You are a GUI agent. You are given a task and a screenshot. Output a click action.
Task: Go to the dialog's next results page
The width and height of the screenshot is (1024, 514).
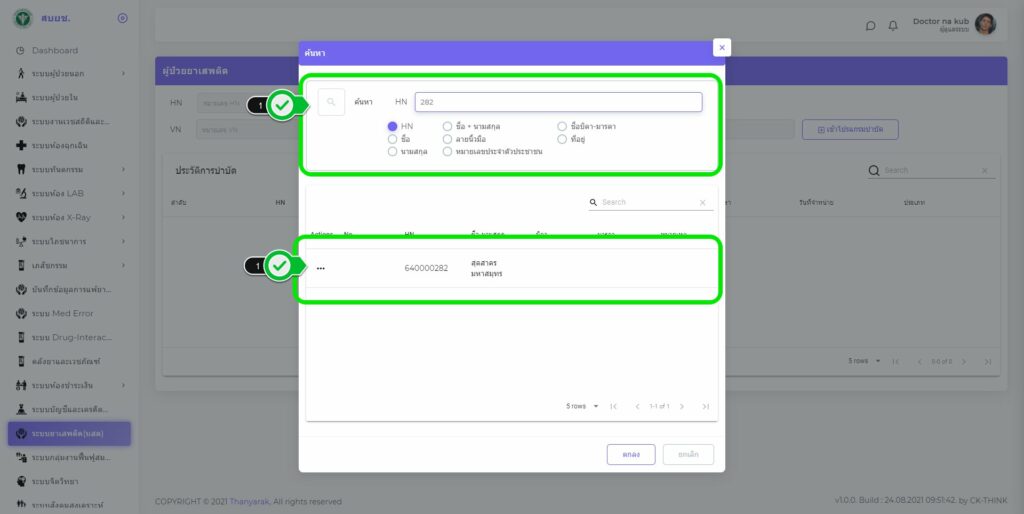682,406
